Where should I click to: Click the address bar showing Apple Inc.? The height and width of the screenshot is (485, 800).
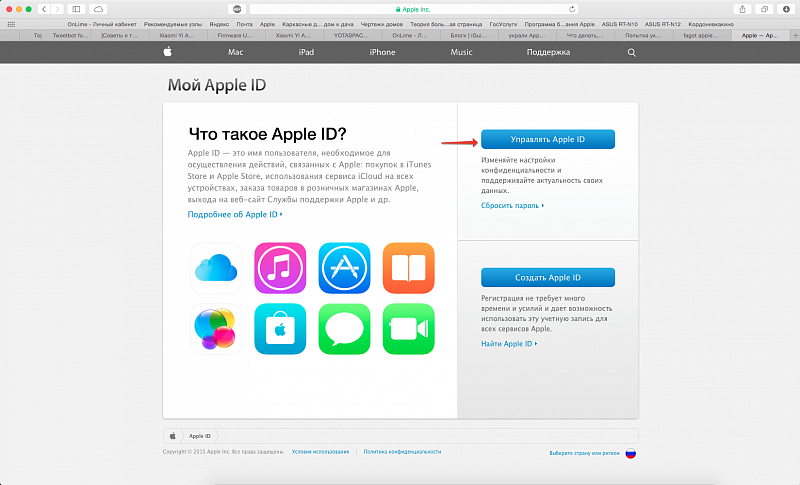(413, 9)
